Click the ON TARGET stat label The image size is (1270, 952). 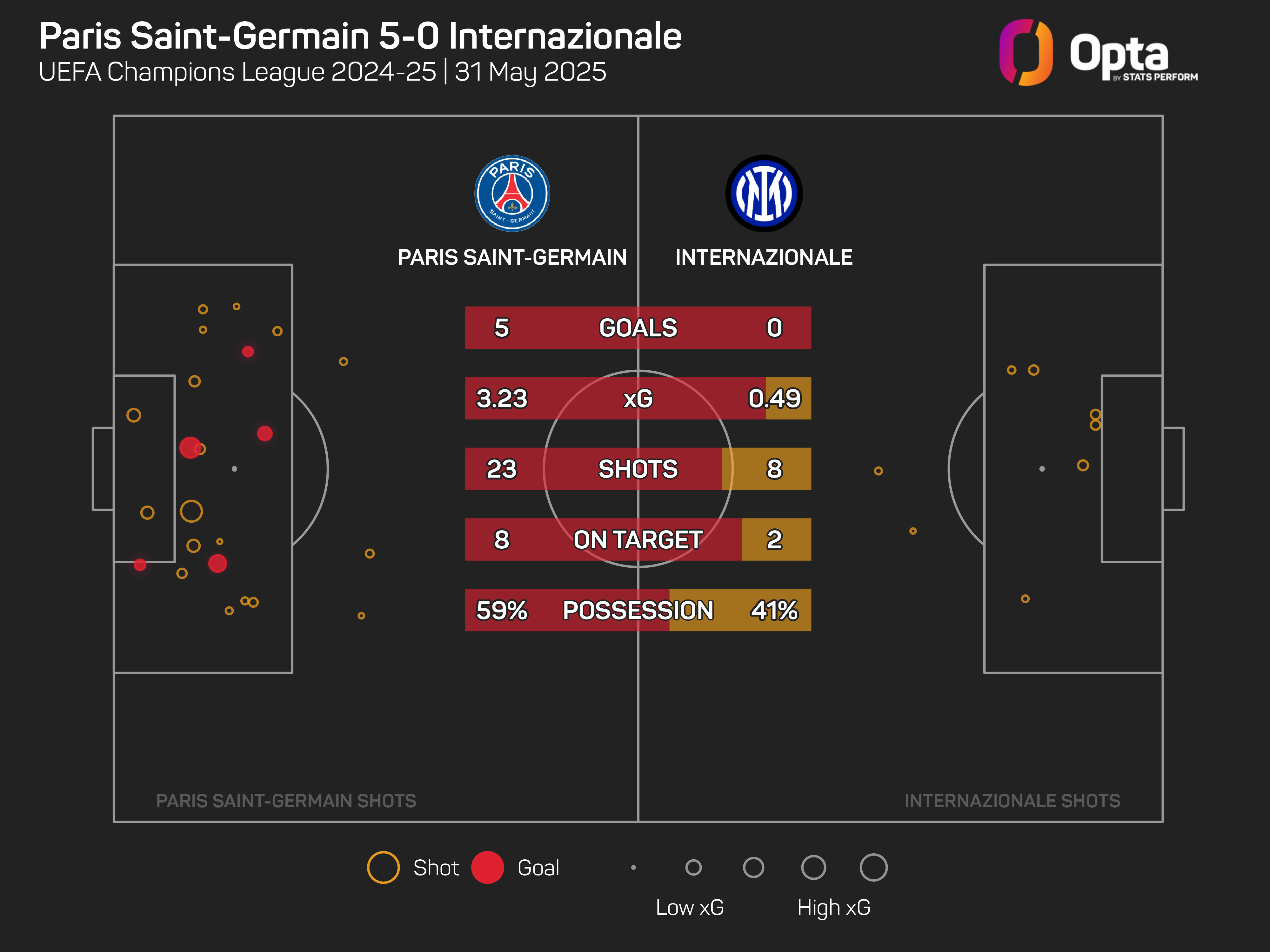coord(638,539)
